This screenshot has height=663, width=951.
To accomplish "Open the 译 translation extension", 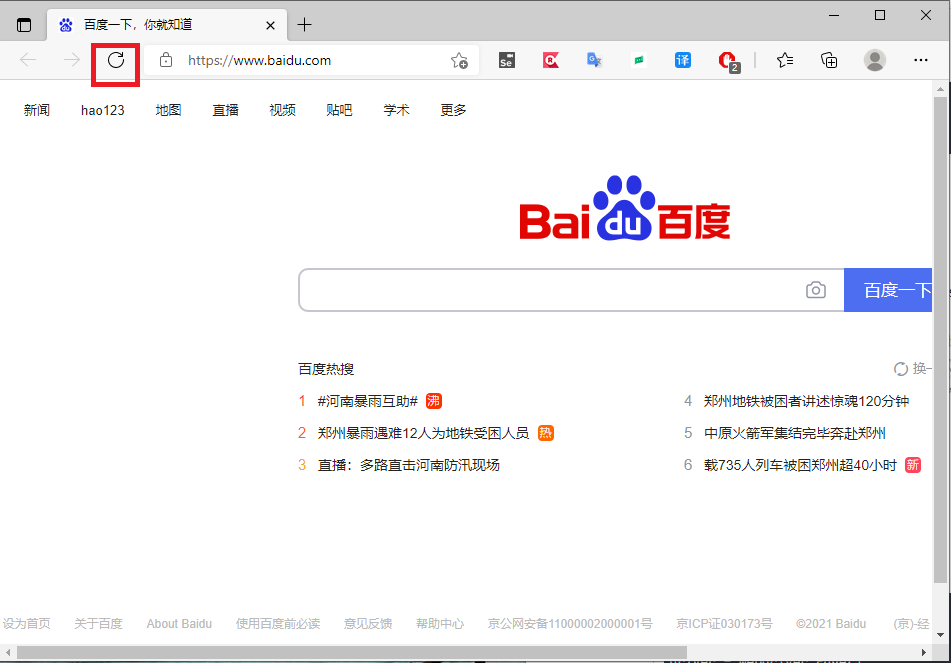I will pyautogui.click(x=682, y=60).
